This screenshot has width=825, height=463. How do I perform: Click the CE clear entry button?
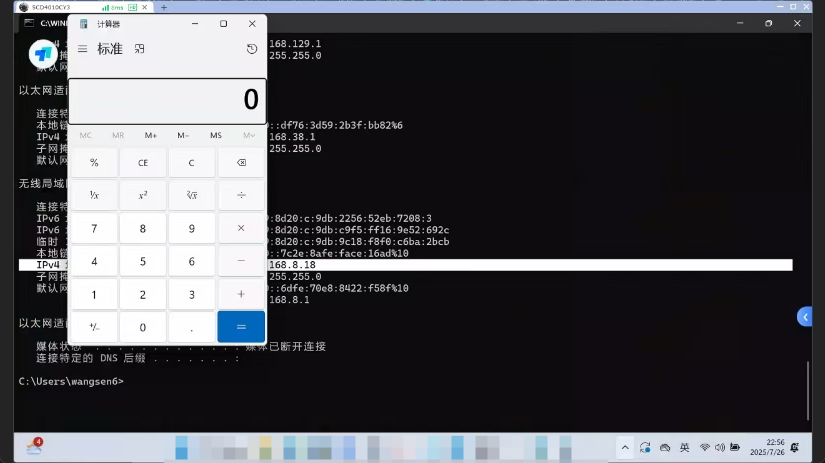[x=143, y=162]
